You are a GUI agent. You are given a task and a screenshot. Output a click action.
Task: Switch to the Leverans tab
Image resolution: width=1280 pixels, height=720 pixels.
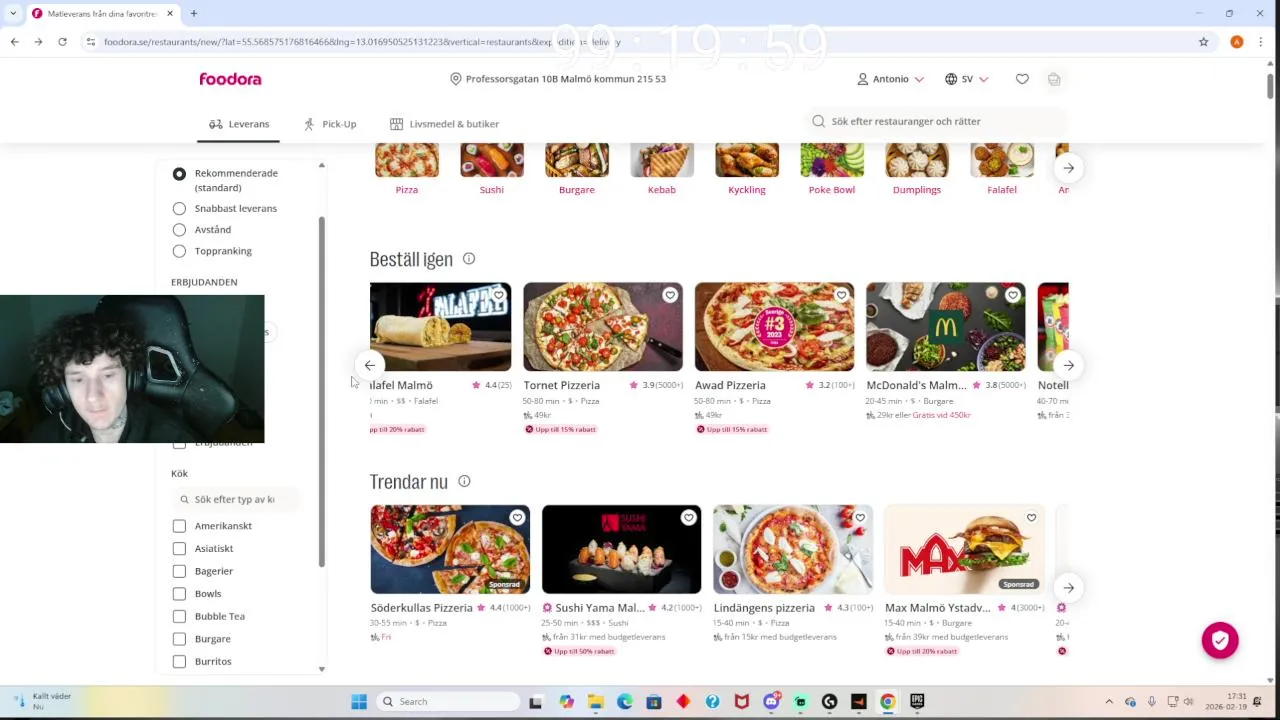tap(239, 124)
